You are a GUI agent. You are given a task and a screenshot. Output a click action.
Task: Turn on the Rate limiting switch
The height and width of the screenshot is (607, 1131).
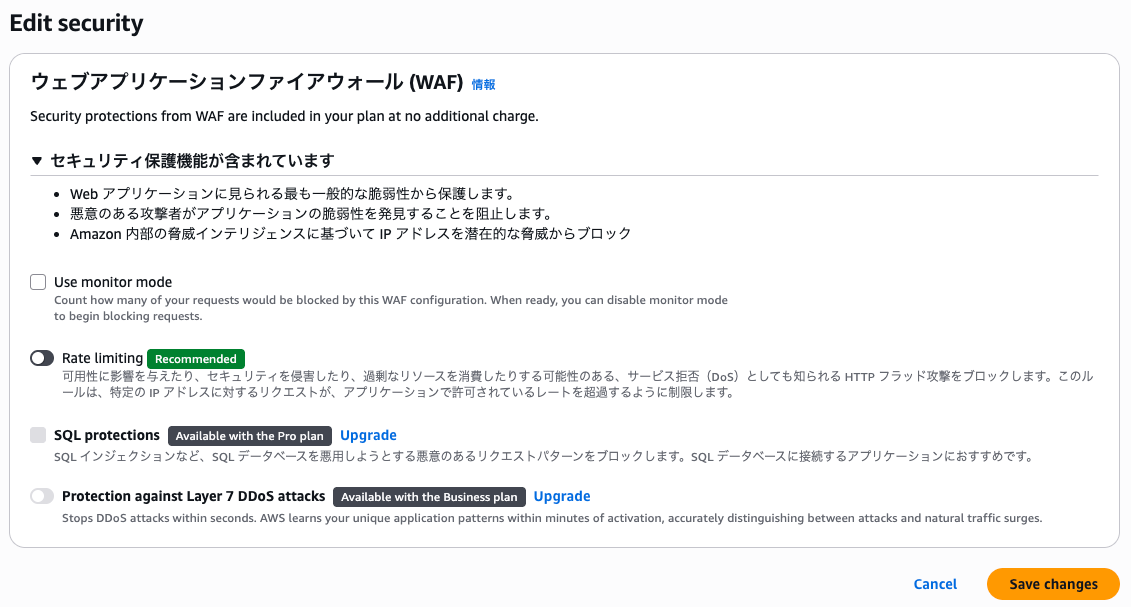(42, 358)
